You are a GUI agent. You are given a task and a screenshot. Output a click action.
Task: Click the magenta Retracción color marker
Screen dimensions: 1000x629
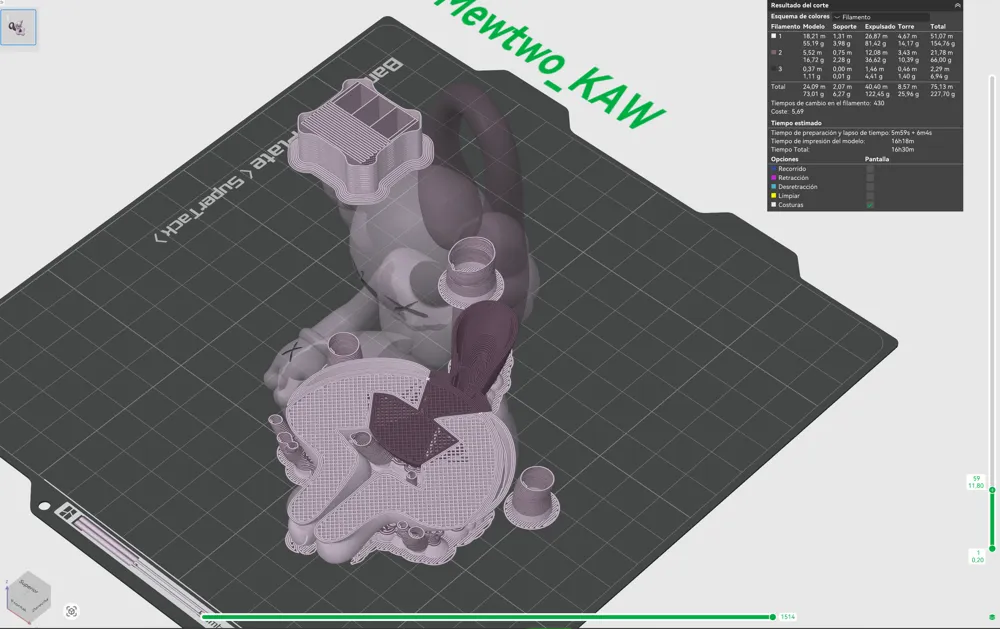tap(774, 178)
